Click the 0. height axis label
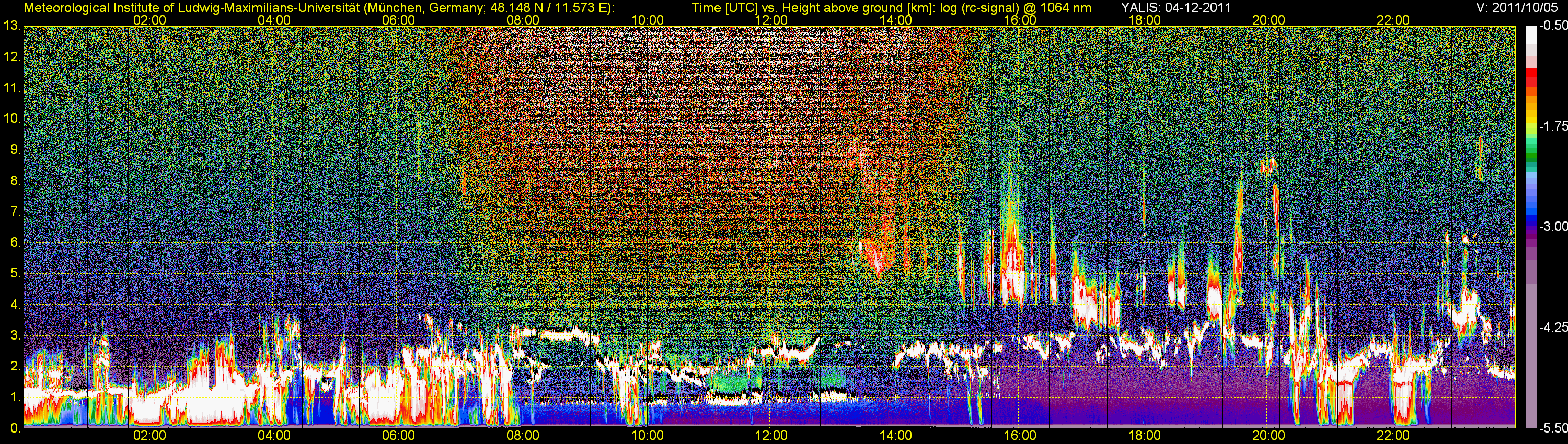1568x444 pixels. pos(15,428)
